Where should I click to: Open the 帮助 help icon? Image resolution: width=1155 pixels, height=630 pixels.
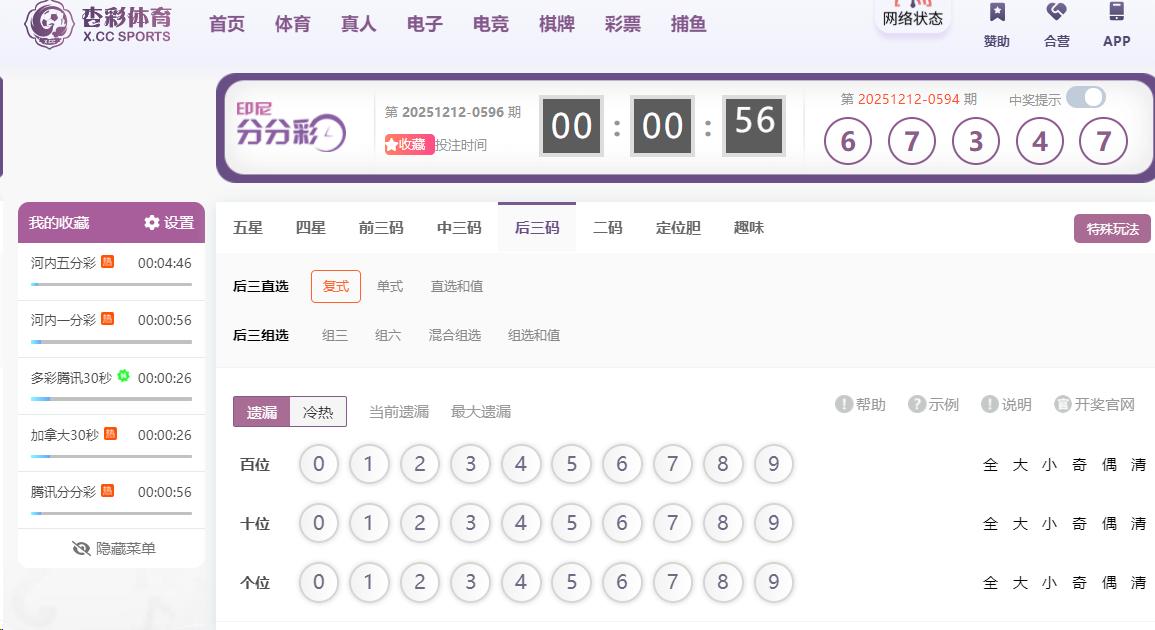tap(844, 404)
